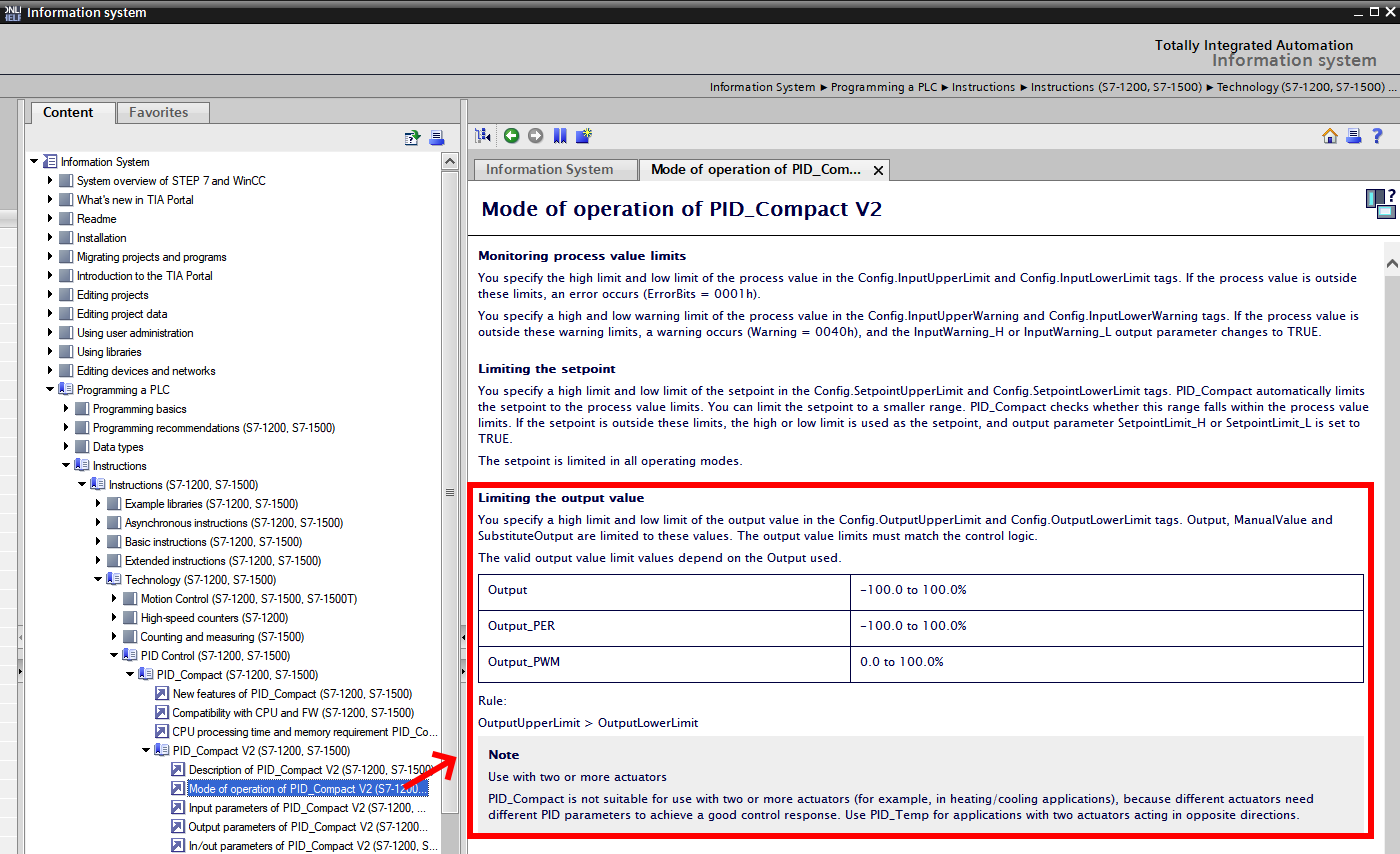Click the blue bookmarks icon in toolbar

coord(560,136)
